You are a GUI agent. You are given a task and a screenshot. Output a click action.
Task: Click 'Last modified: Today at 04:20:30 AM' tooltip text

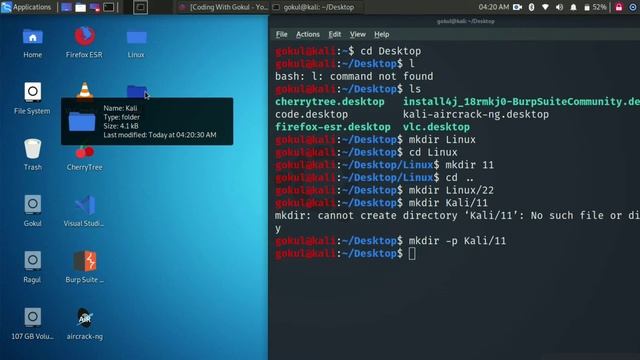click(160, 135)
